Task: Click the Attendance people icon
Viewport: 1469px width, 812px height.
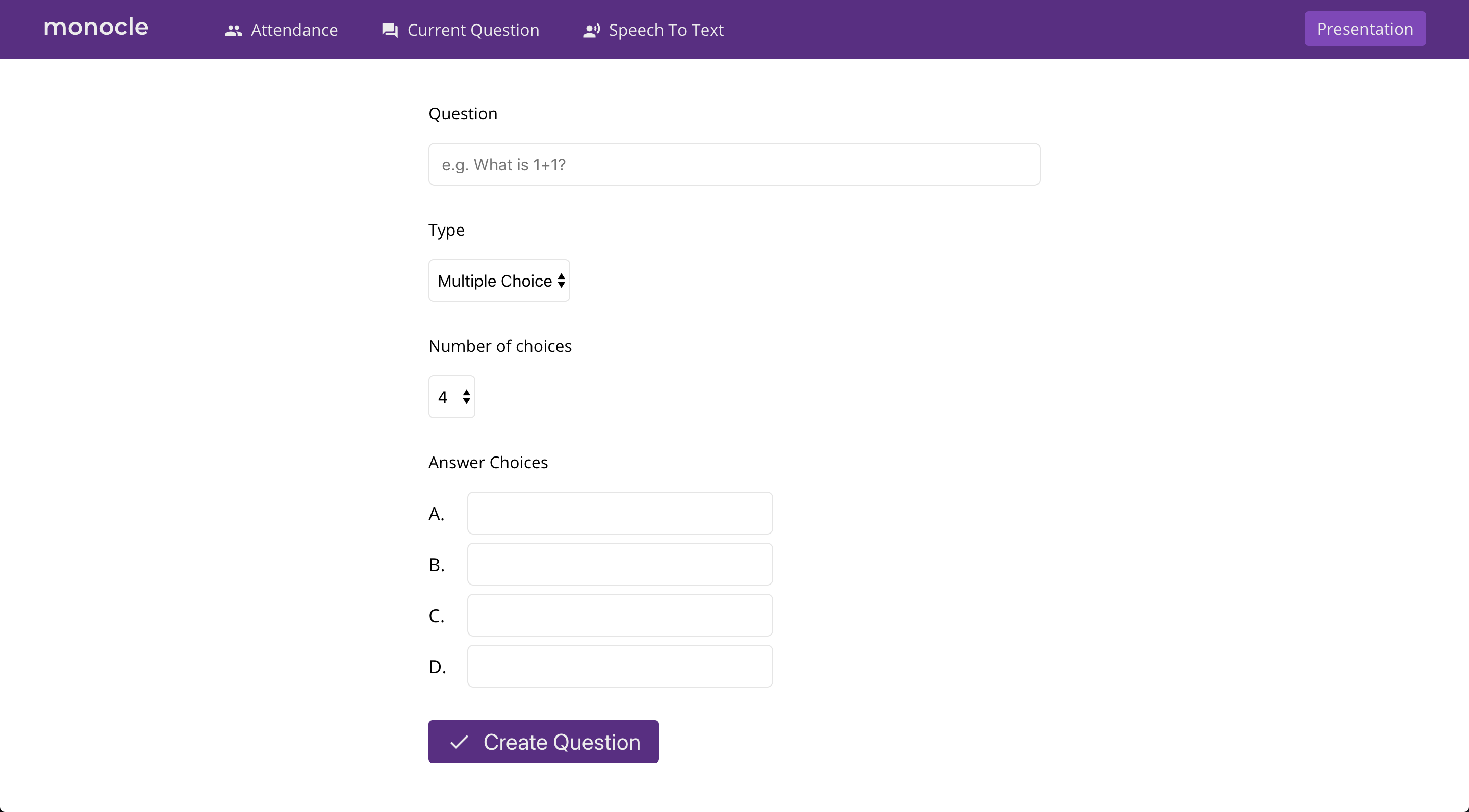Action: 233,30
